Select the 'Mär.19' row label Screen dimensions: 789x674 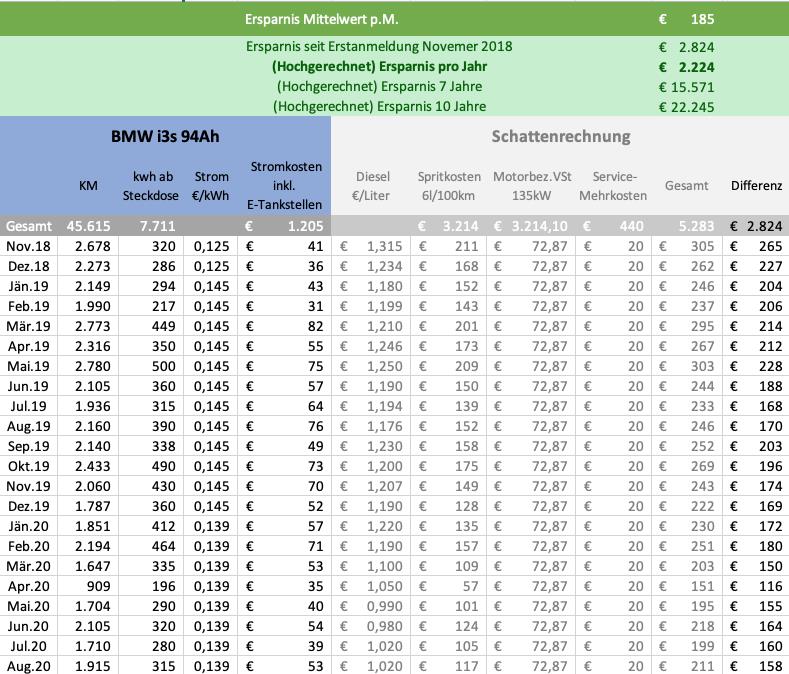(28, 326)
